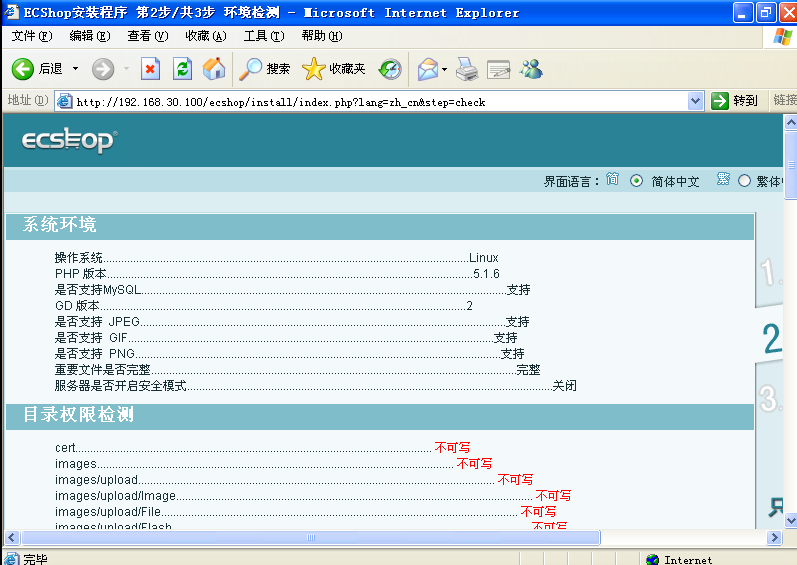Click the 完毕 status bar page icon
The image size is (797, 565).
click(x=12, y=559)
